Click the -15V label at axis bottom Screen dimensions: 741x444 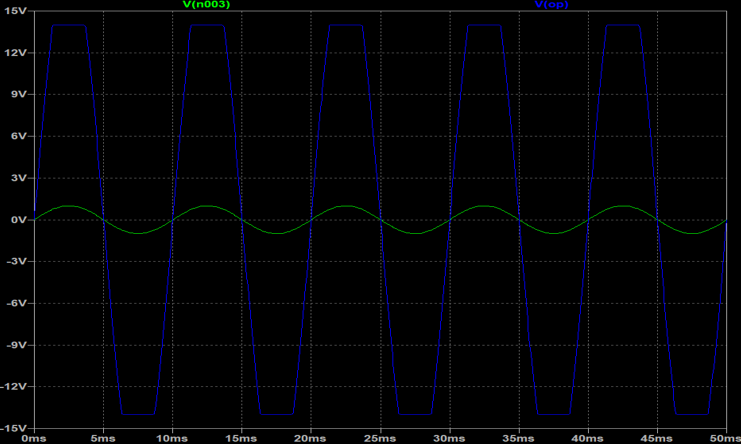(14, 427)
